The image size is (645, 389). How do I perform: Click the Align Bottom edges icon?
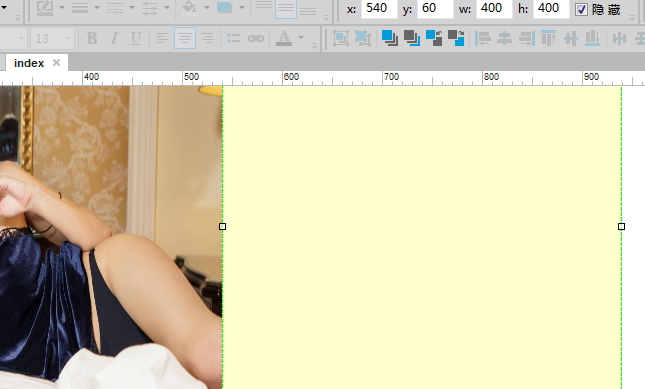[x=592, y=38]
